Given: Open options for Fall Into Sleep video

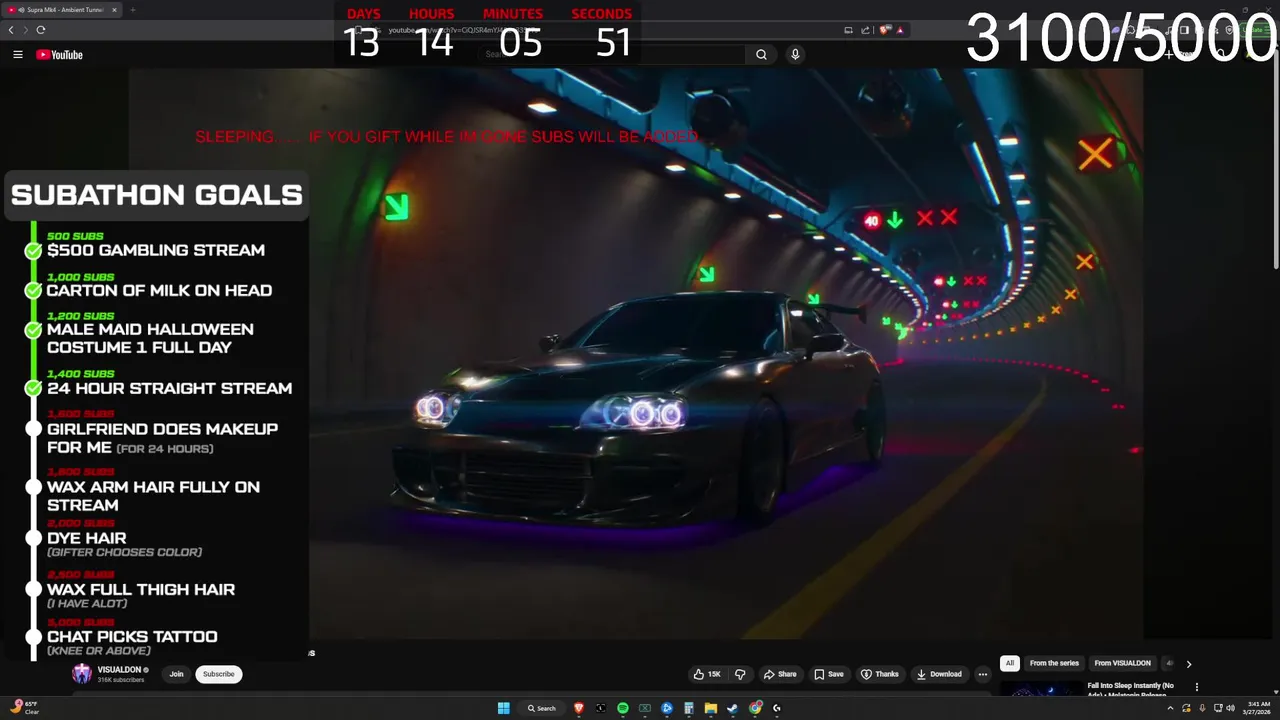Looking at the screenshot, I should pyautogui.click(x=1196, y=687).
